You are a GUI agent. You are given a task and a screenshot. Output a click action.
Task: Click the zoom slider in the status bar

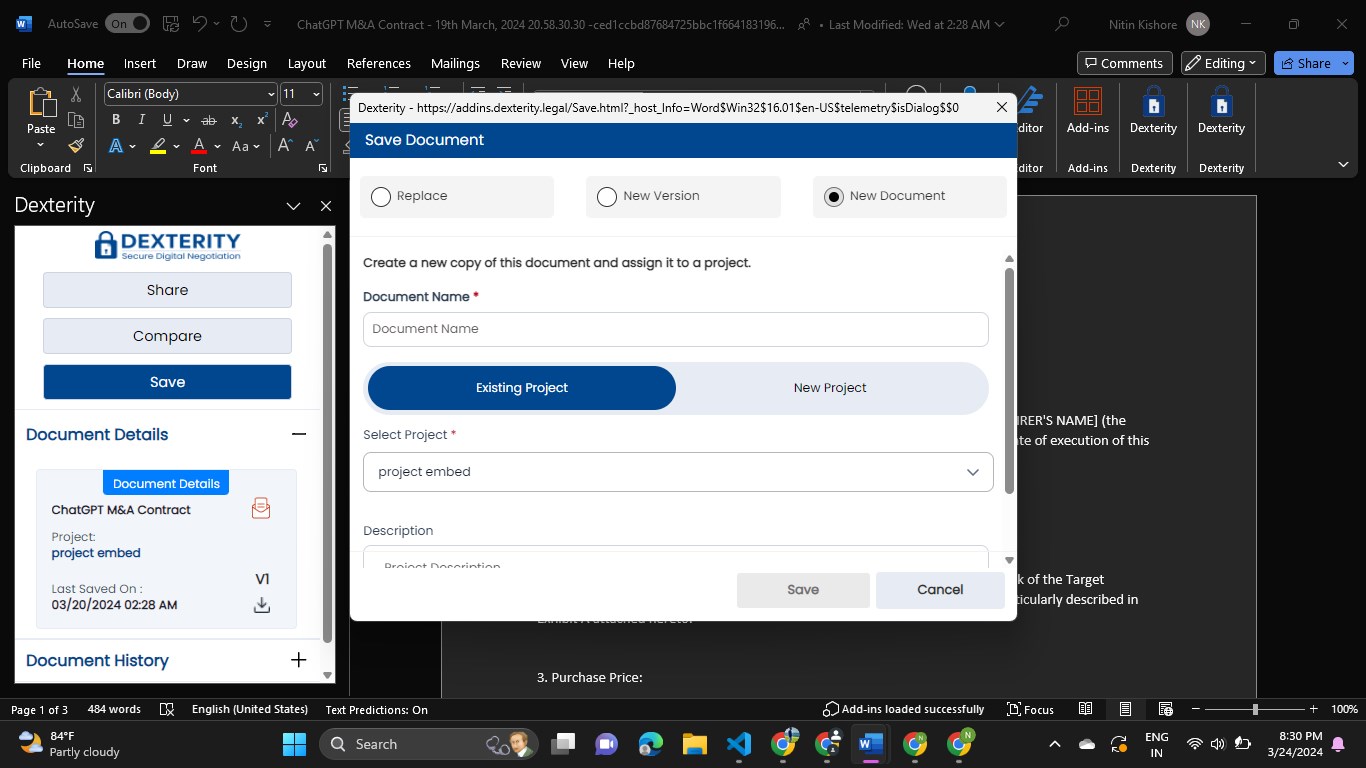click(1255, 709)
